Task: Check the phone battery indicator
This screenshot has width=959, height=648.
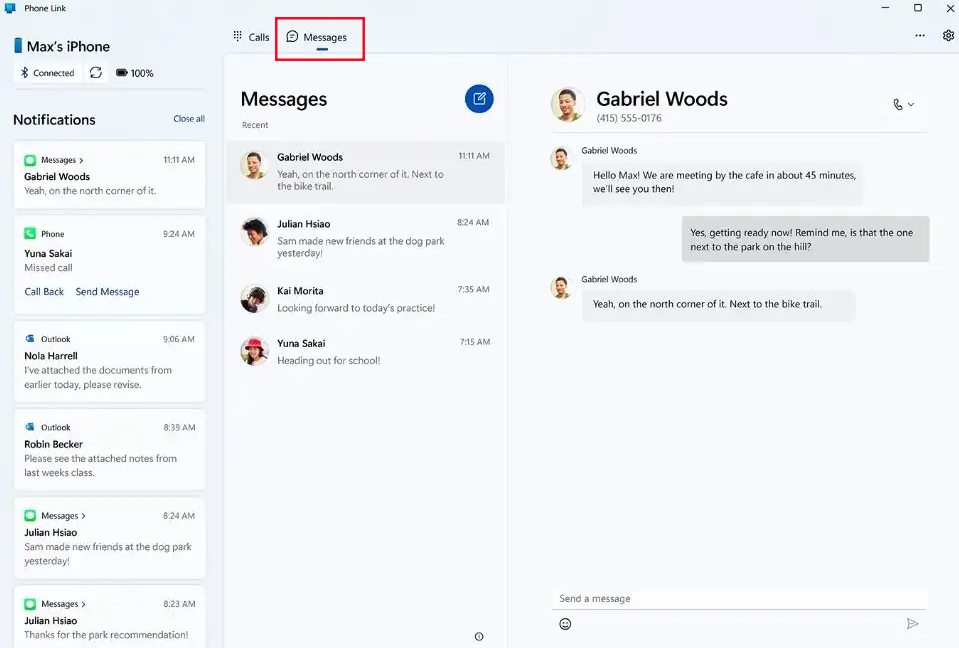Action: point(134,72)
